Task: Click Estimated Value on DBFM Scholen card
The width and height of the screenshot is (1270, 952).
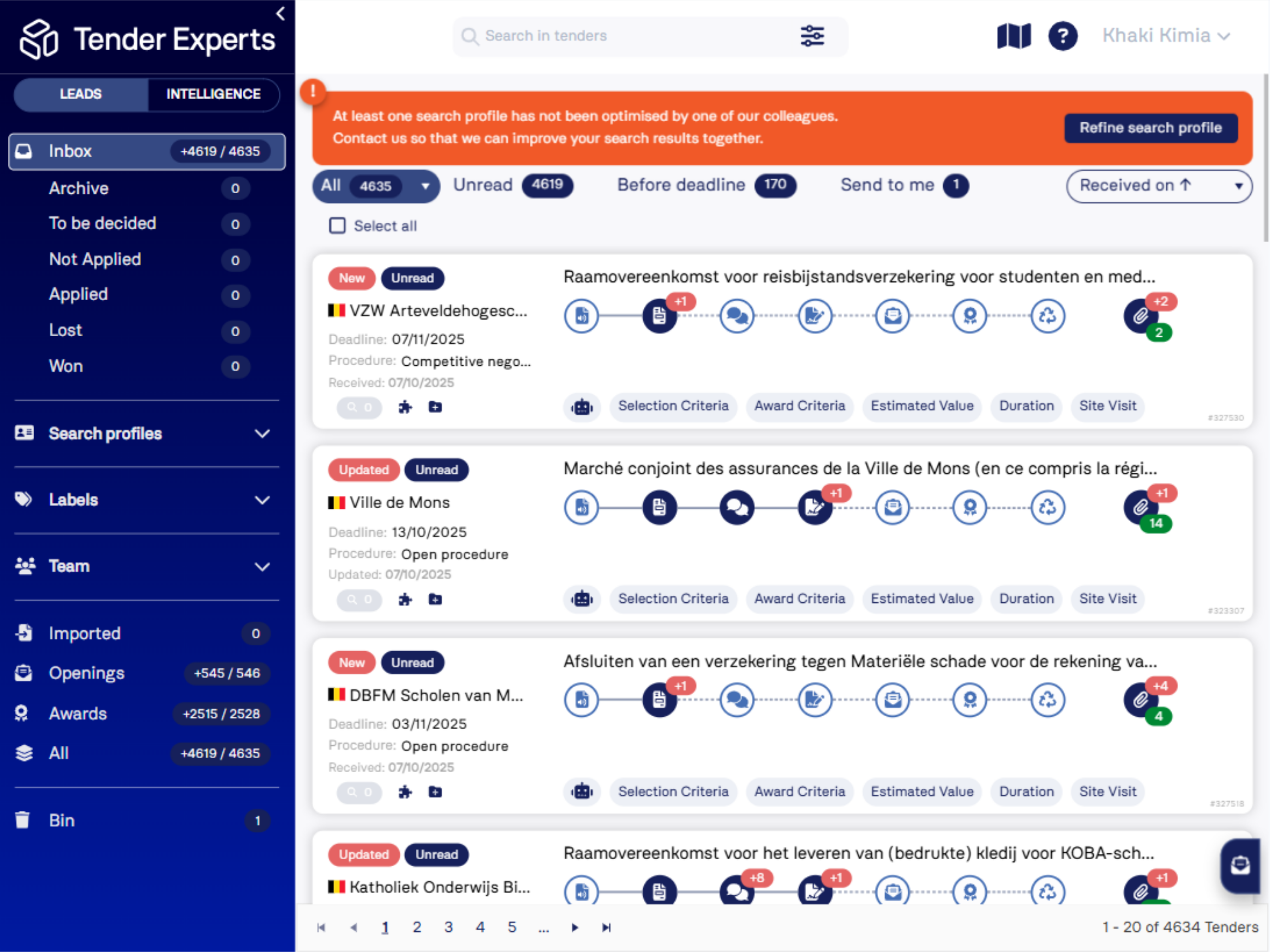Action: pos(922,792)
